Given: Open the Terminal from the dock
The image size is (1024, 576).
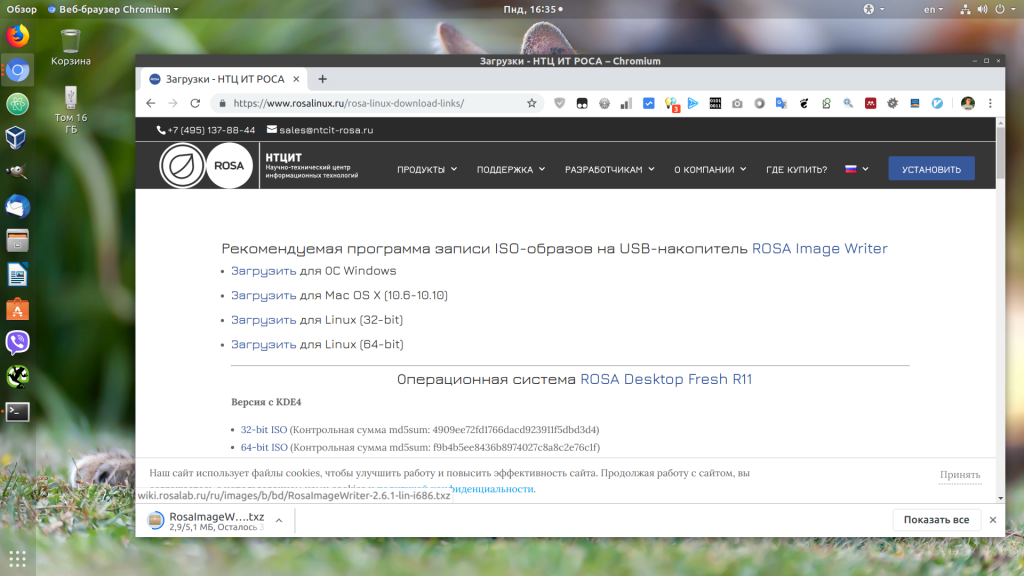Looking at the screenshot, I should pos(17,411).
